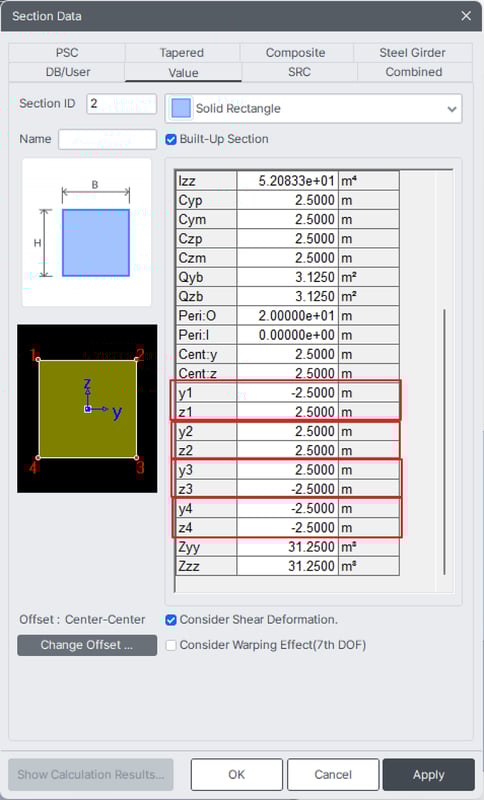Viewport: 484px width, 800px height.
Task: Select the z3 value cell
Action: 288,489
